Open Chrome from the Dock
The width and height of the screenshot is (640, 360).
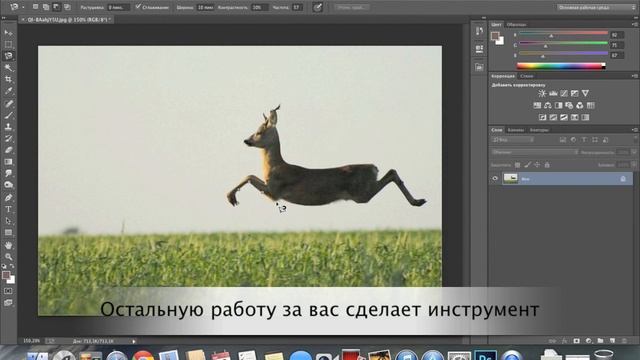click(x=143, y=356)
